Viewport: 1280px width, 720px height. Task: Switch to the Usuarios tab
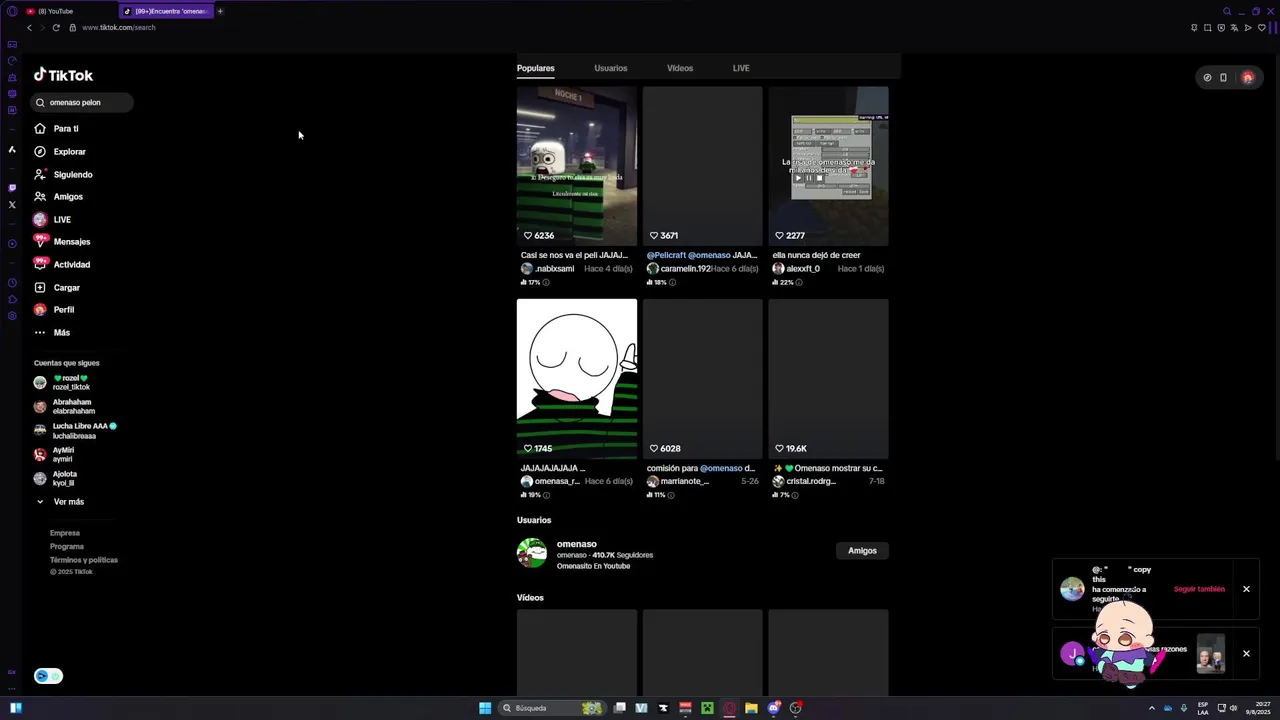pos(610,68)
